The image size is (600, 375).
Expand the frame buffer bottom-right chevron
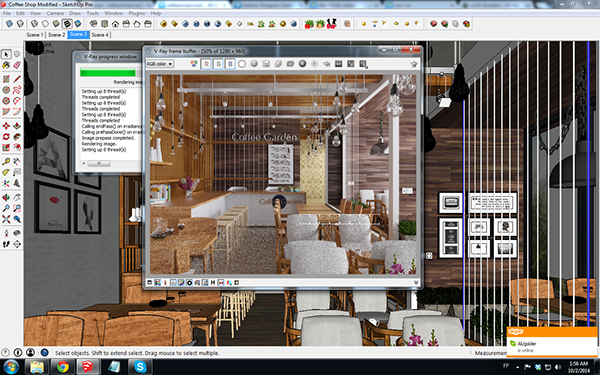416,283
